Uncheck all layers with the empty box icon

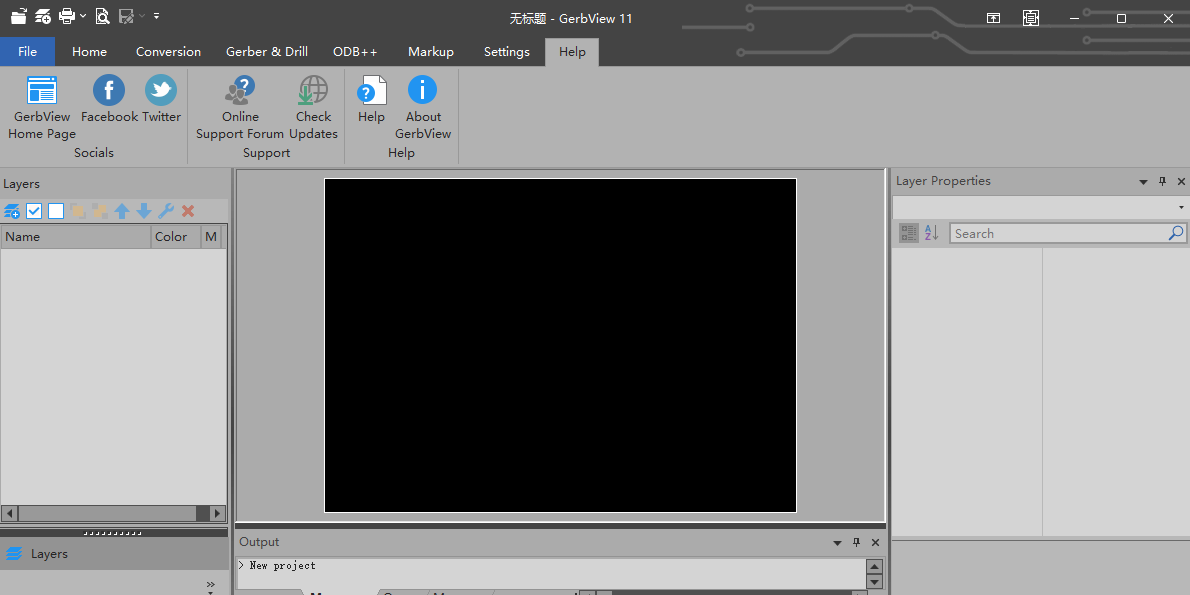click(x=56, y=211)
